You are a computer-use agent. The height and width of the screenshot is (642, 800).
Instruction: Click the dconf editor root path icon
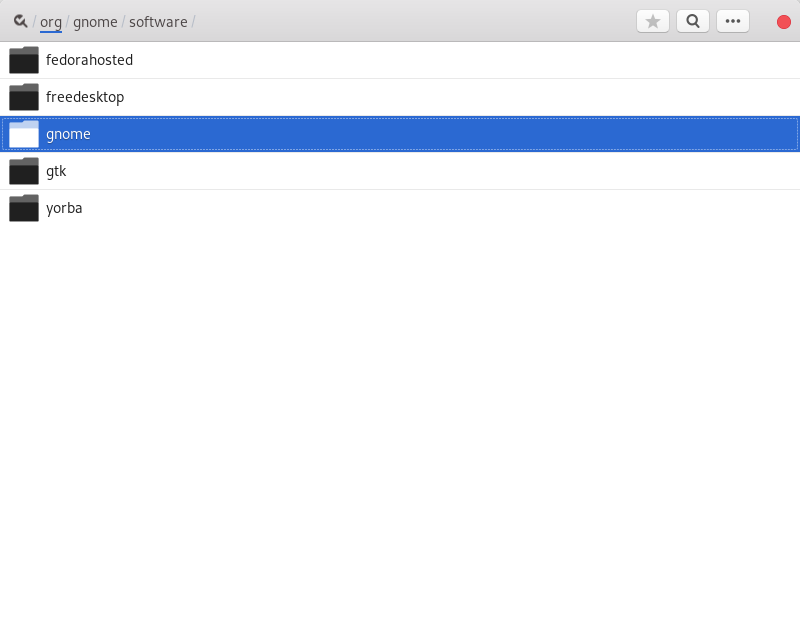20,21
